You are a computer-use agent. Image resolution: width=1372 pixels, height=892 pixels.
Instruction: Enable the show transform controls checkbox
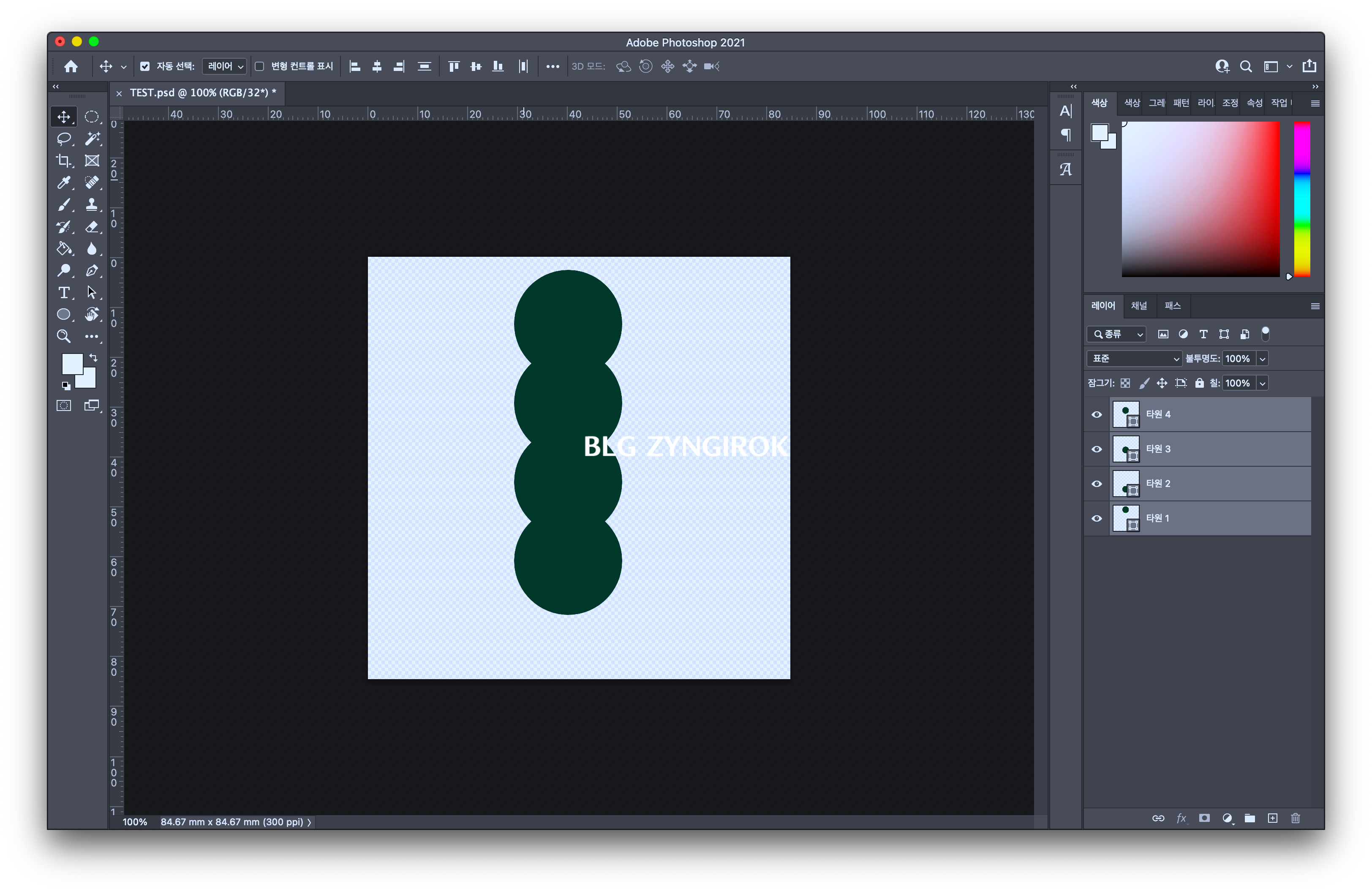pos(259,66)
